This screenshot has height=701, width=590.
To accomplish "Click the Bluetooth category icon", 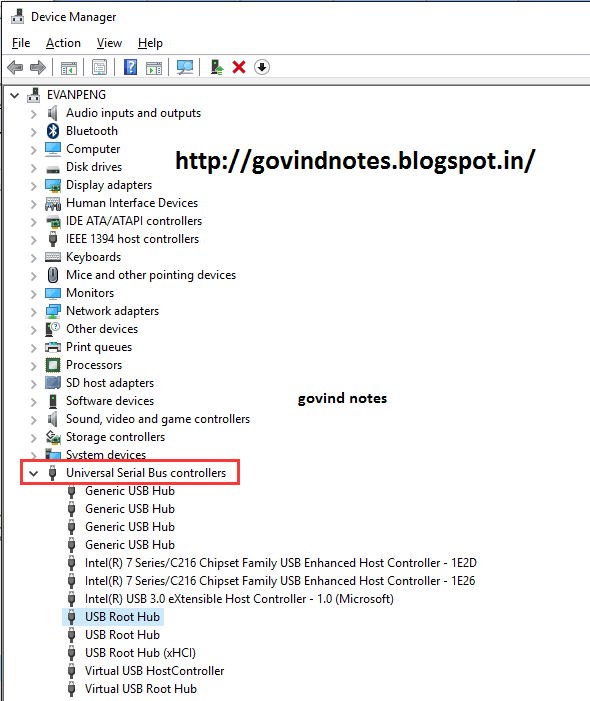I will coord(53,131).
